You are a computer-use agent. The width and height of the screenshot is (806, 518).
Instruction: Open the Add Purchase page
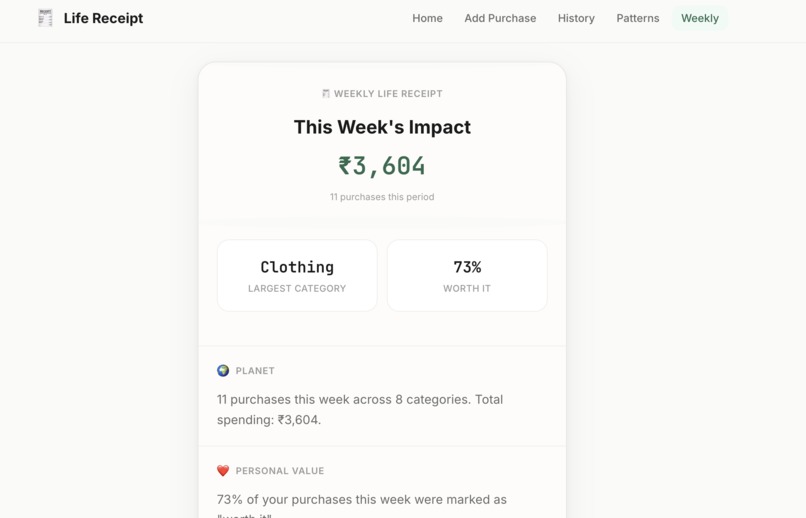[500, 18]
